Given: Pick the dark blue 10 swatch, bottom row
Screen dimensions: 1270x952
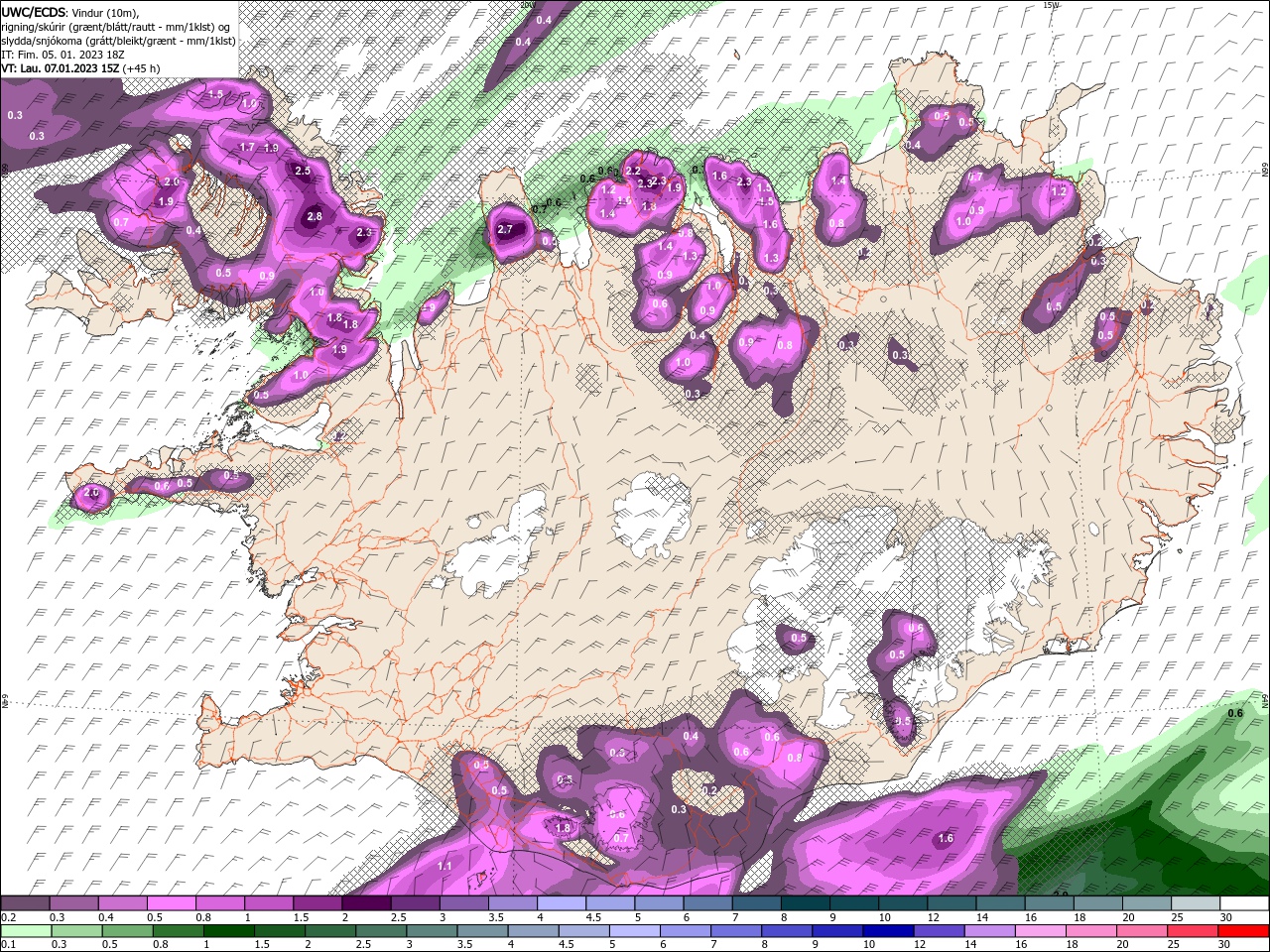Looking at the screenshot, I should 887,931.
